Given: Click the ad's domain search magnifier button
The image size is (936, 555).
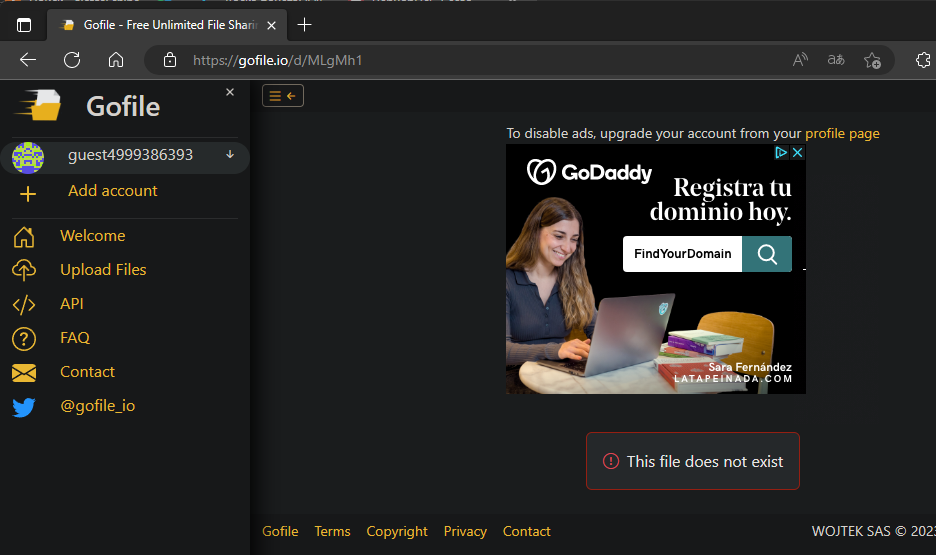Looking at the screenshot, I should tap(767, 254).
